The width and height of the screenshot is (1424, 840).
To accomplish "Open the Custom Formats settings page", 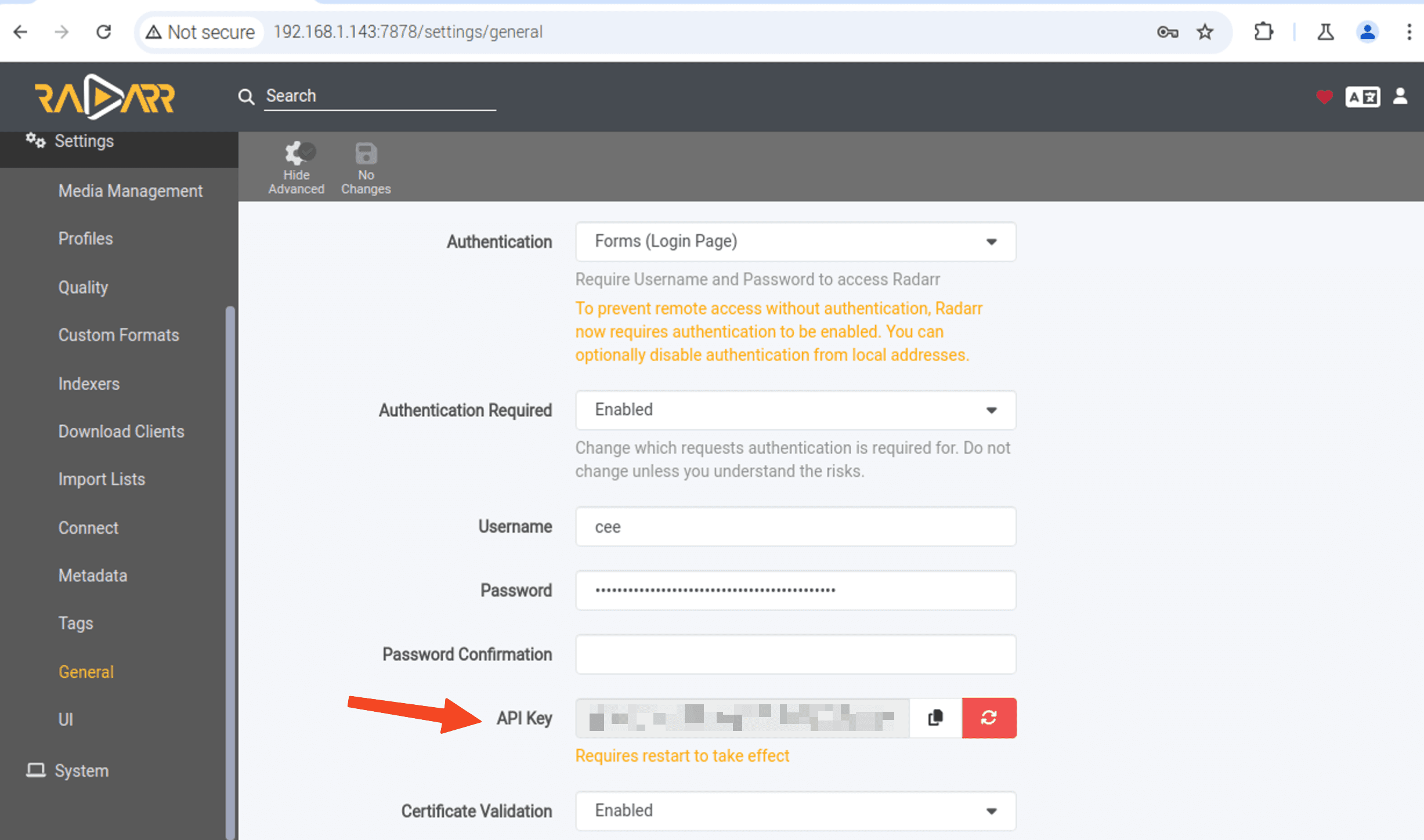I will tap(119, 335).
